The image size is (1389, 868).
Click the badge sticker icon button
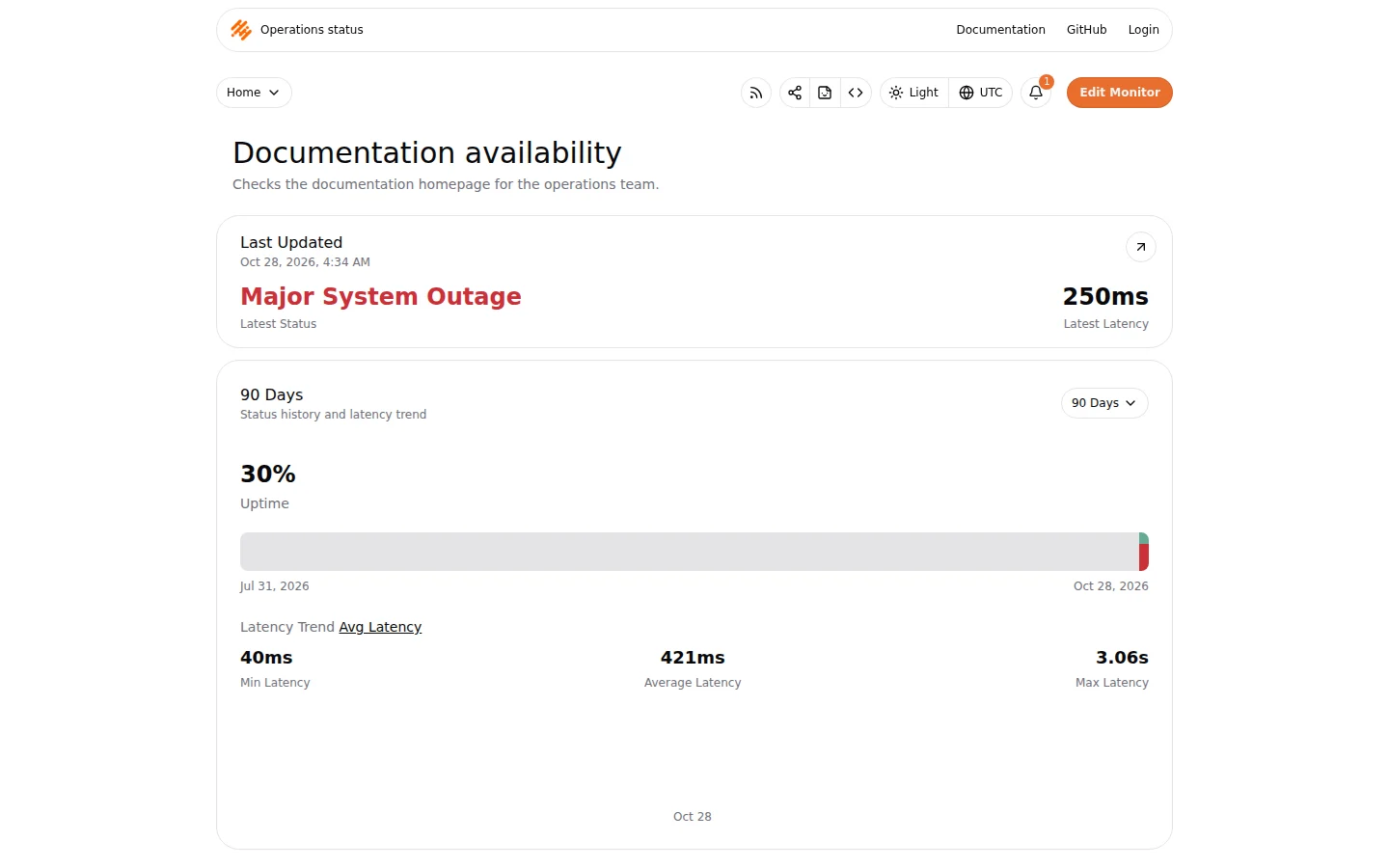825,93
